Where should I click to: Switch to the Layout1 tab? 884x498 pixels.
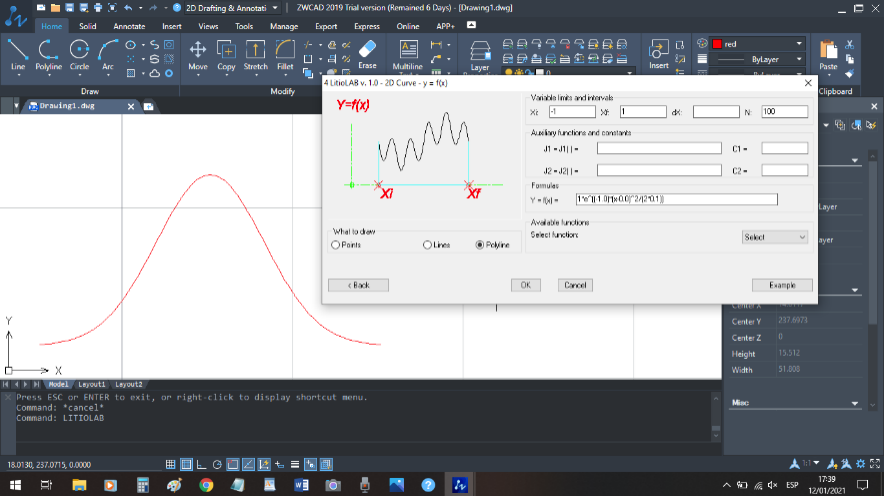pos(91,384)
